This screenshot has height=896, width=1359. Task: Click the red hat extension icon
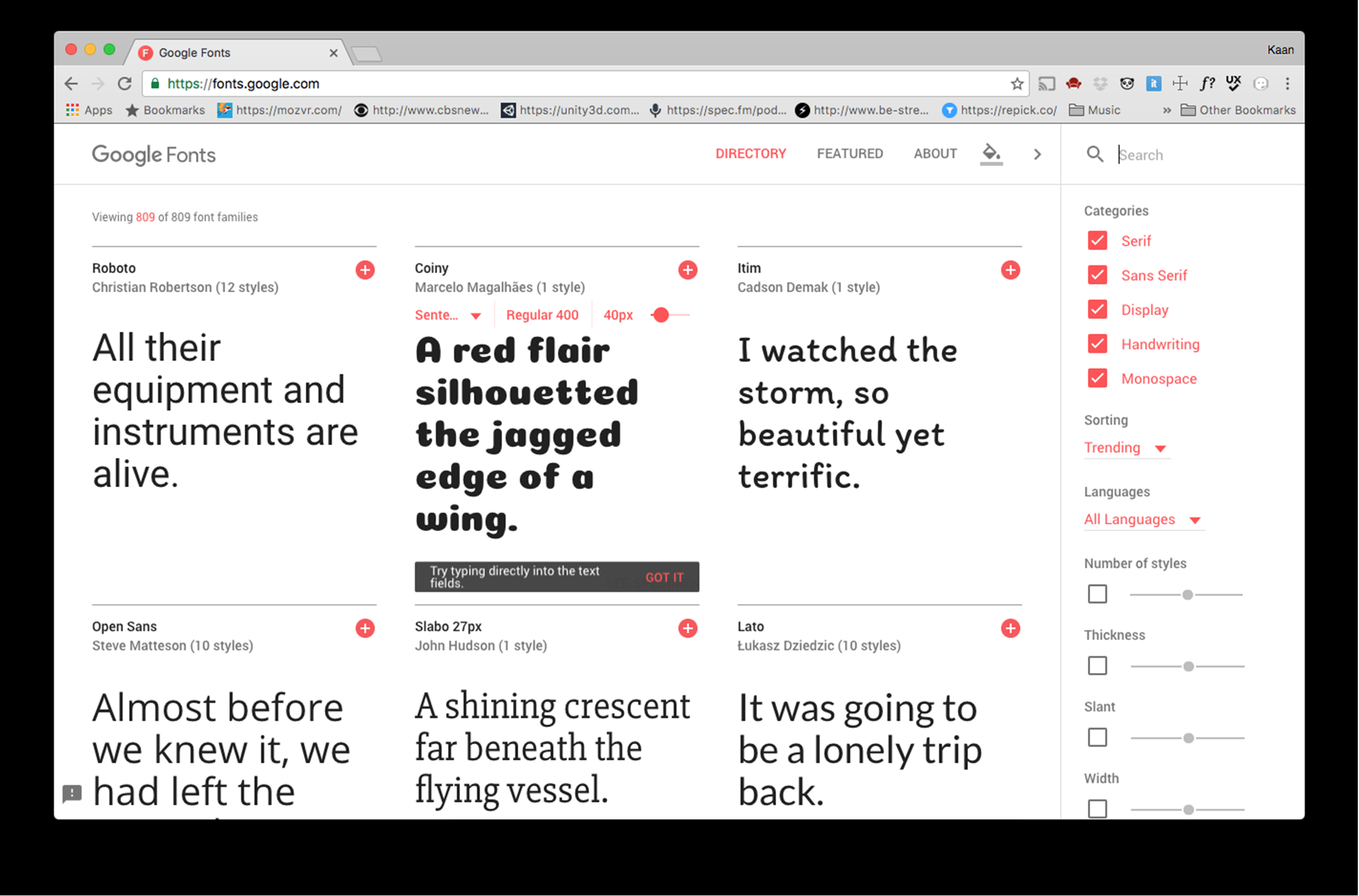(x=1073, y=84)
